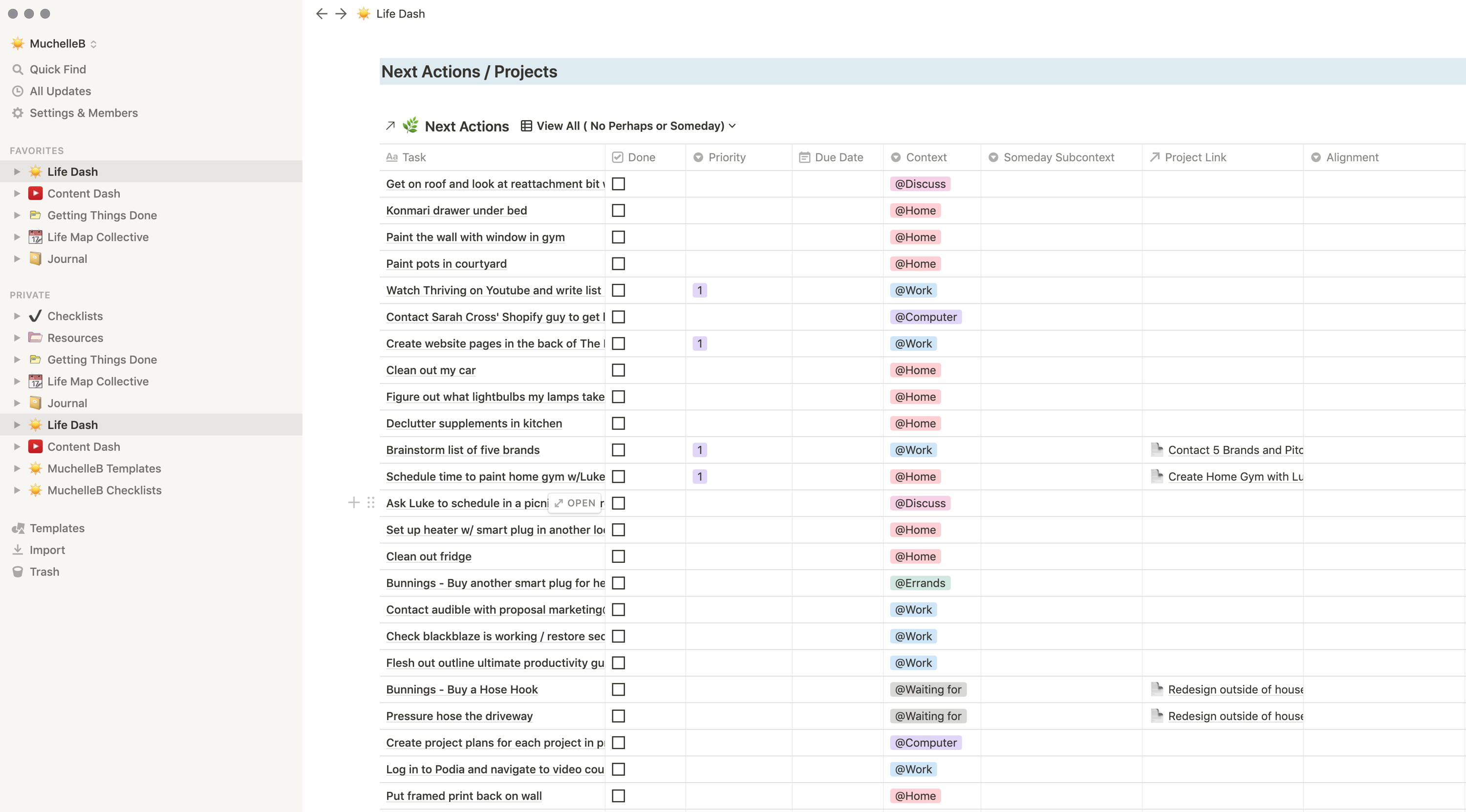Viewport: 1466px width, 812px height.
Task: Expand Life Map Collective under Private
Action: point(17,381)
